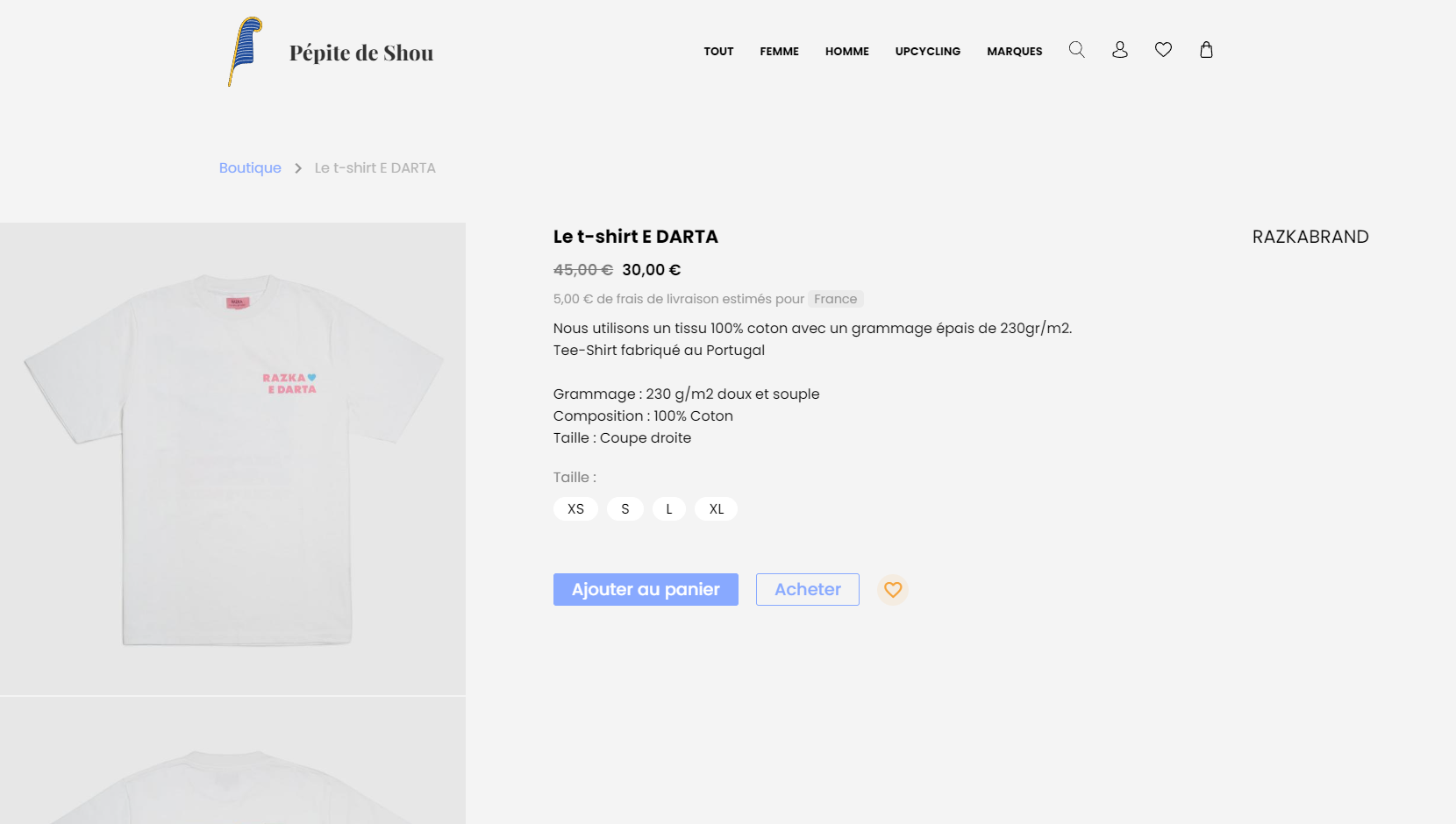The width and height of the screenshot is (1456, 824).
Task: Select size XS for the t-shirt
Action: [575, 508]
